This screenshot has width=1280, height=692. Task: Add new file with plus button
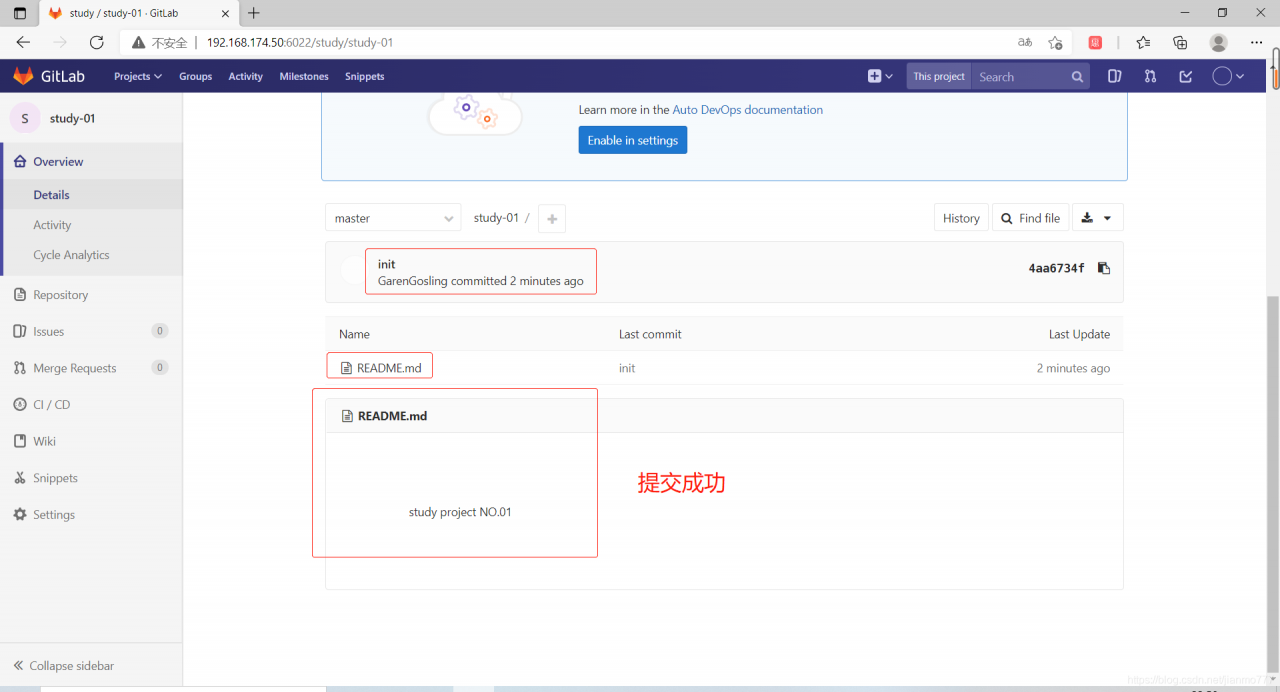[x=552, y=218]
